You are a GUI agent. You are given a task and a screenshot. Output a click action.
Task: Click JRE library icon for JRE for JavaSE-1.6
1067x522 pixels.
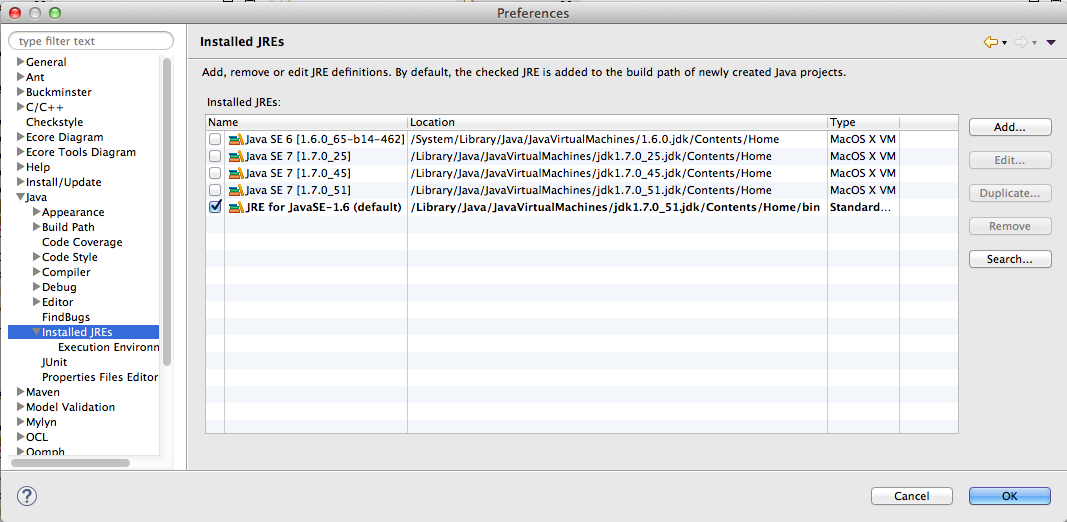(235, 207)
